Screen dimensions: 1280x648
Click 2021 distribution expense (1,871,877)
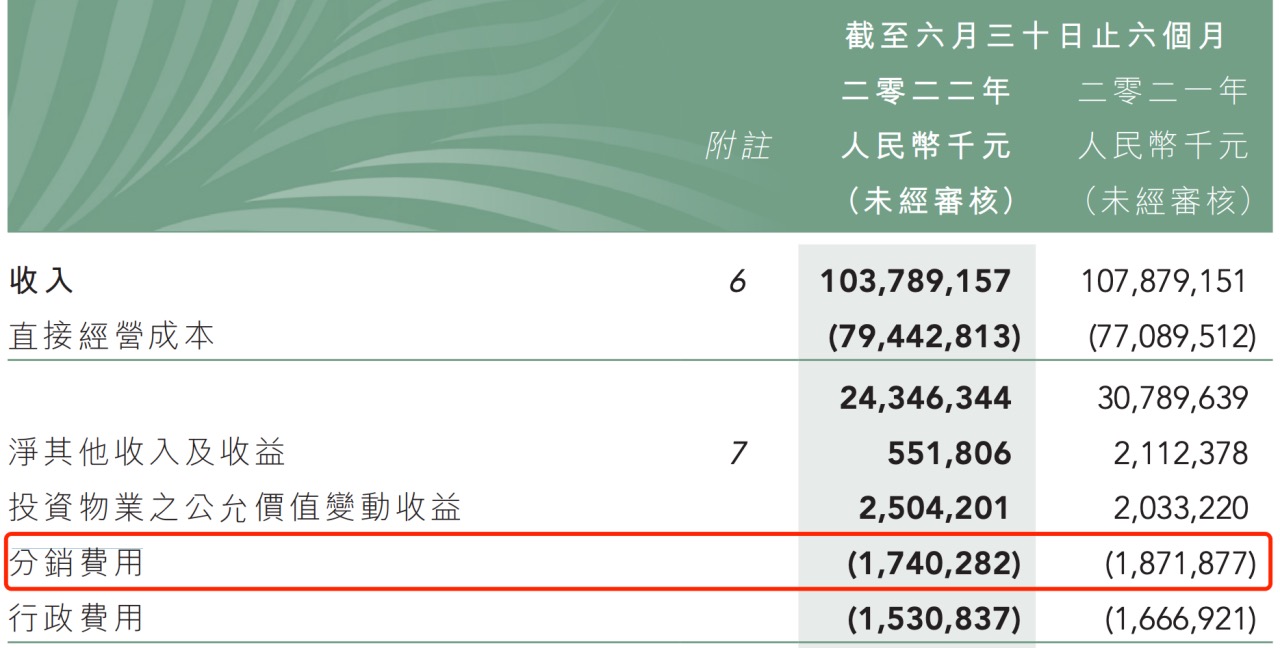click(x=1181, y=564)
